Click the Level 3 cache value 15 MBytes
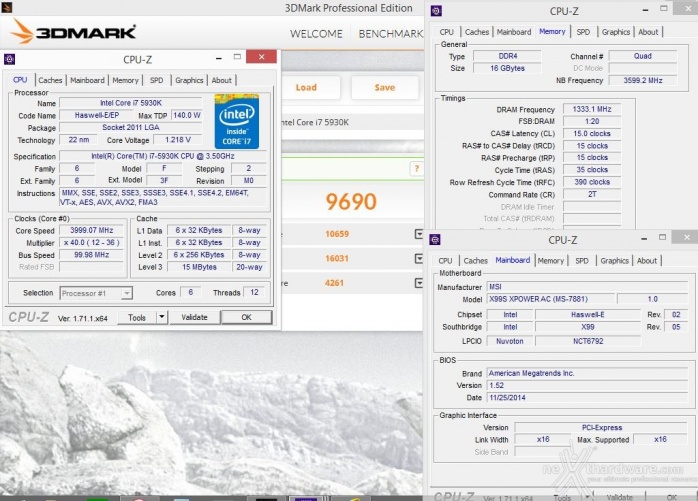Image resolution: width=698 pixels, height=501 pixels. pos(199,267)
